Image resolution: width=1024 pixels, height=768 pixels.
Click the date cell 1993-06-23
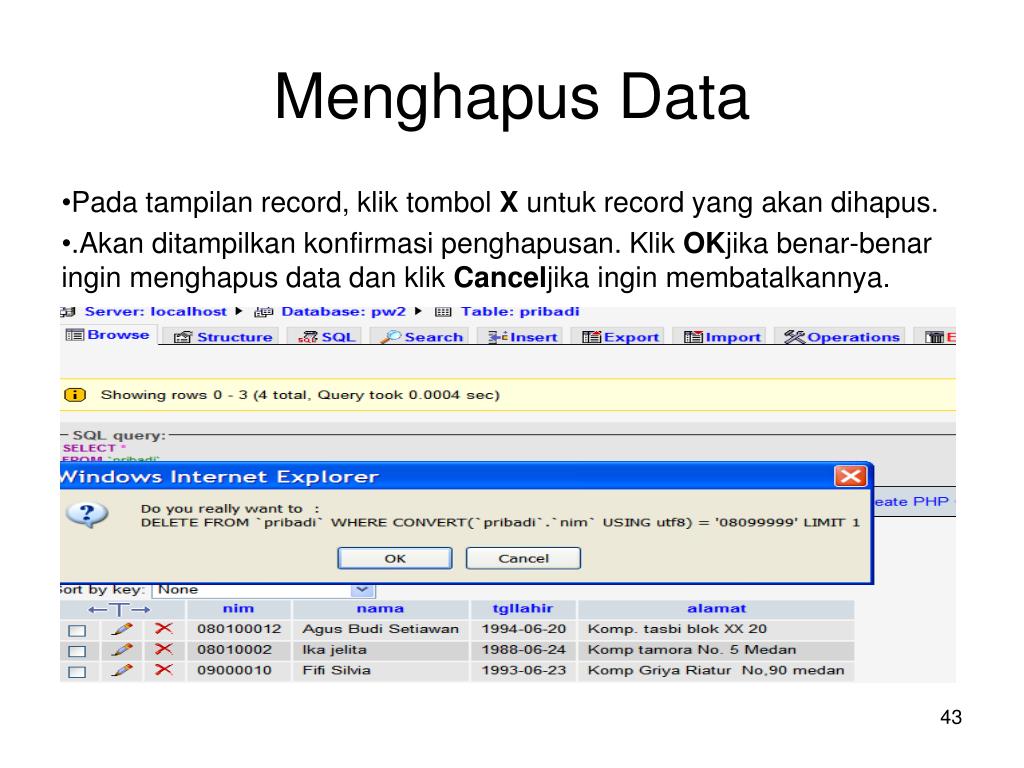(x=524, y=670)
